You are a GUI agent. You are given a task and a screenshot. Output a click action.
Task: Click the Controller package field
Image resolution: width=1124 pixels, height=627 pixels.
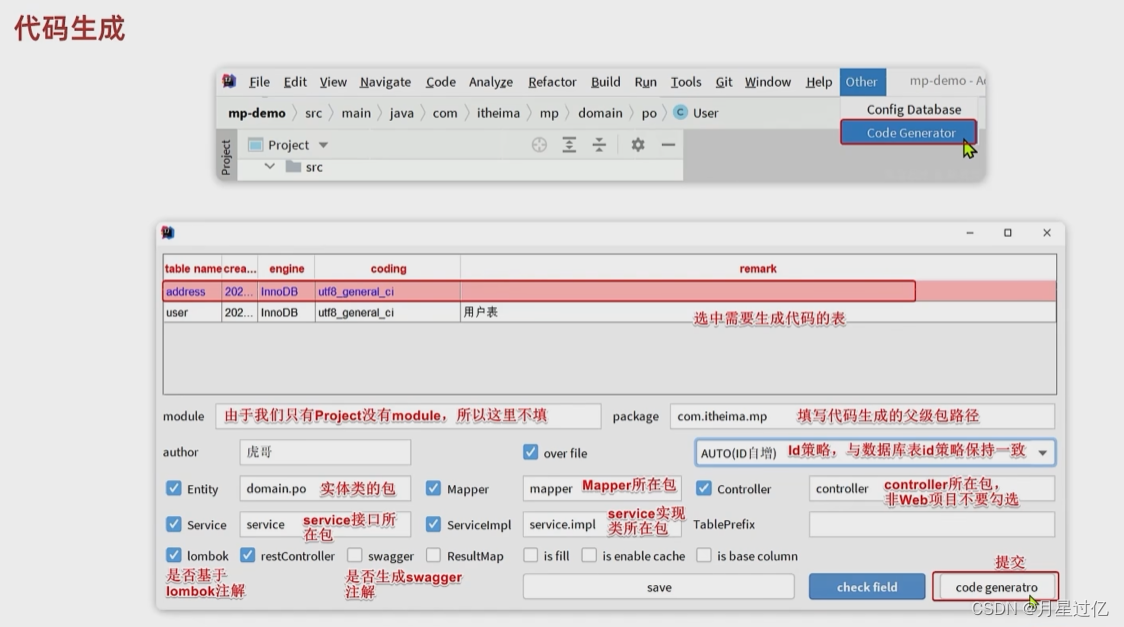click(931, 488)
